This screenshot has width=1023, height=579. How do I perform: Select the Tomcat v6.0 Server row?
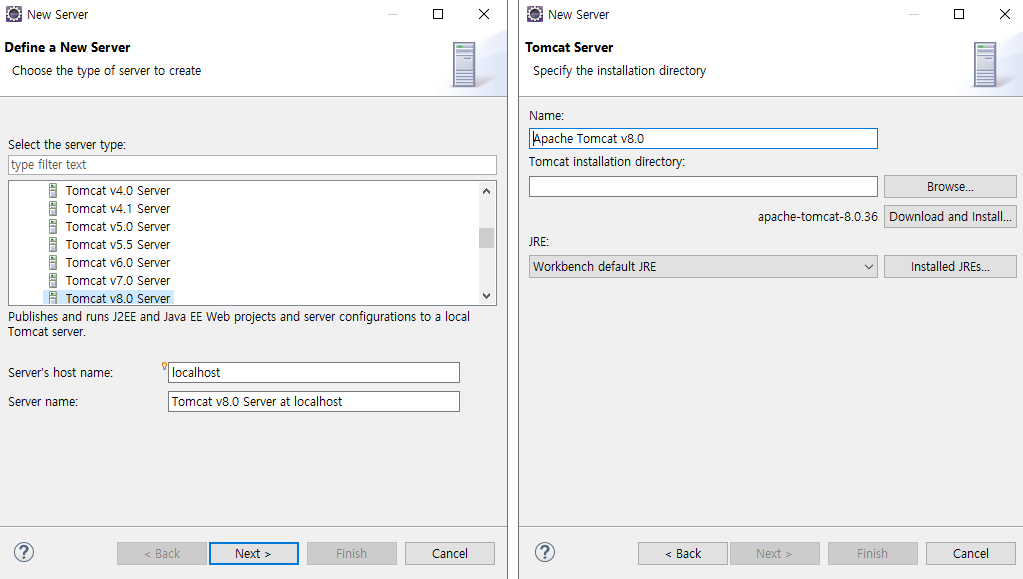[117, 262]
